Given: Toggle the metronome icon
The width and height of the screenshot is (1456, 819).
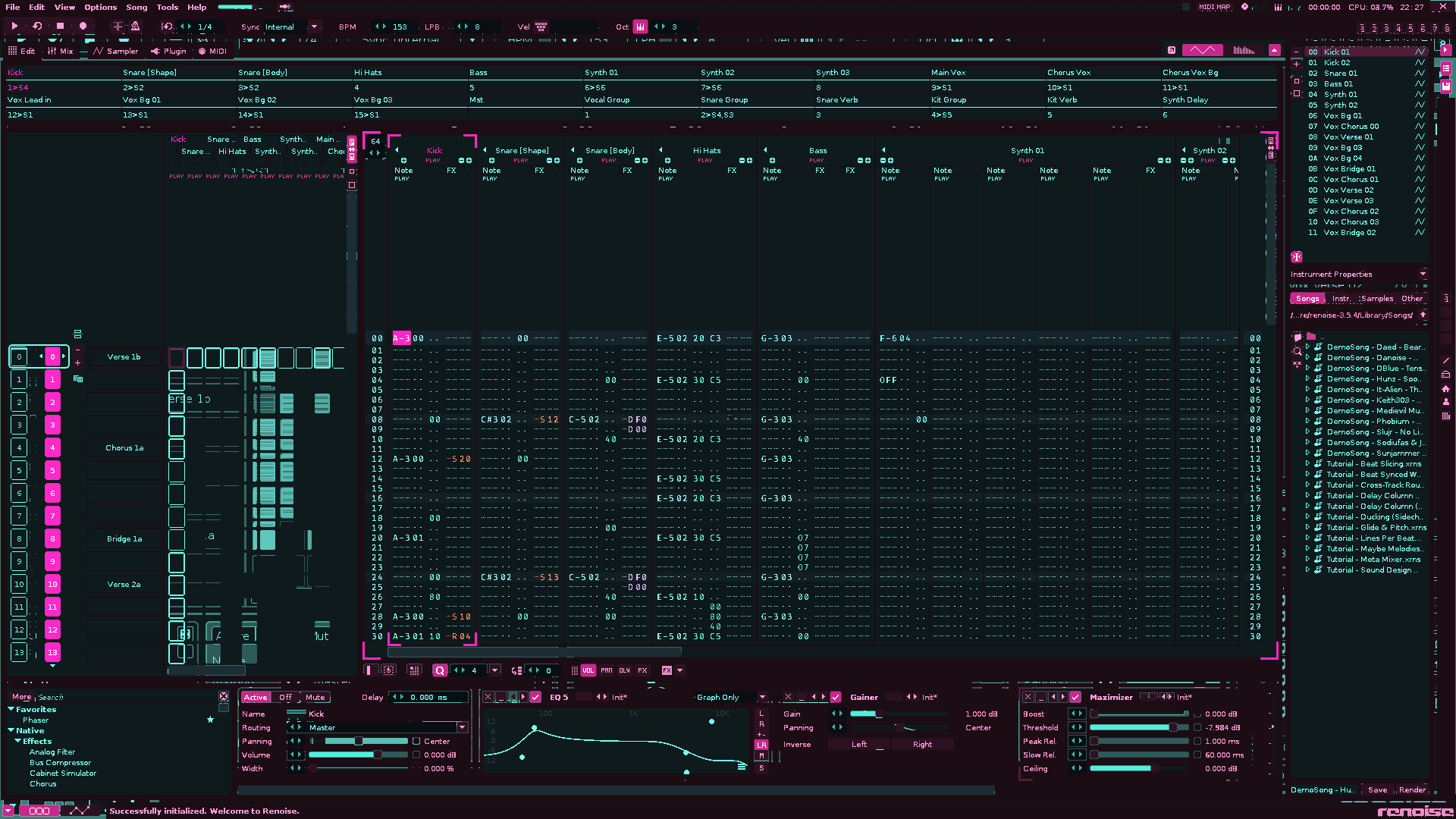Looking at the screenshot, I should pos(135,27).
